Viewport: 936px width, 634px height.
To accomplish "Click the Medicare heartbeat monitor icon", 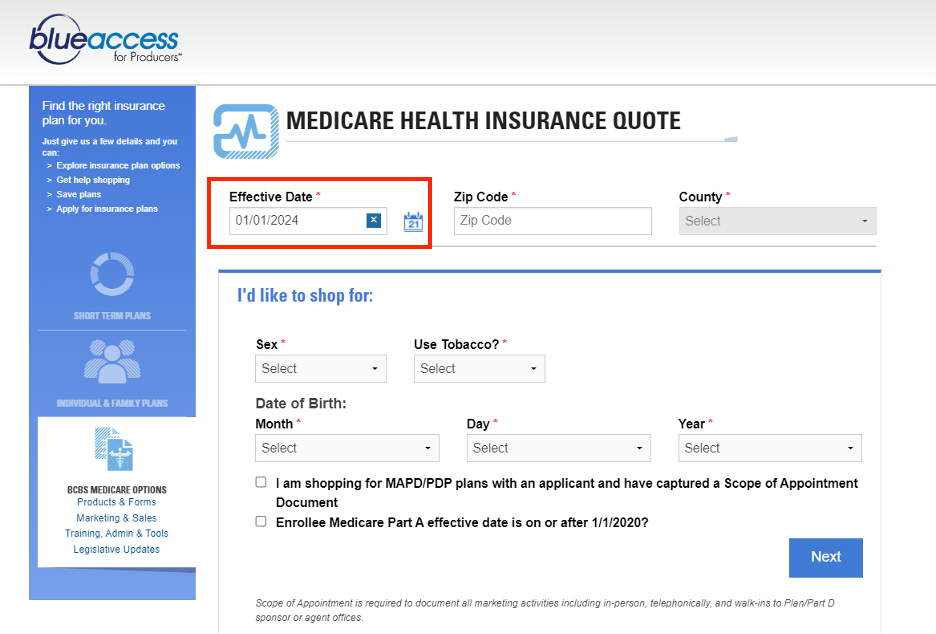I will [x=245, y=129].
